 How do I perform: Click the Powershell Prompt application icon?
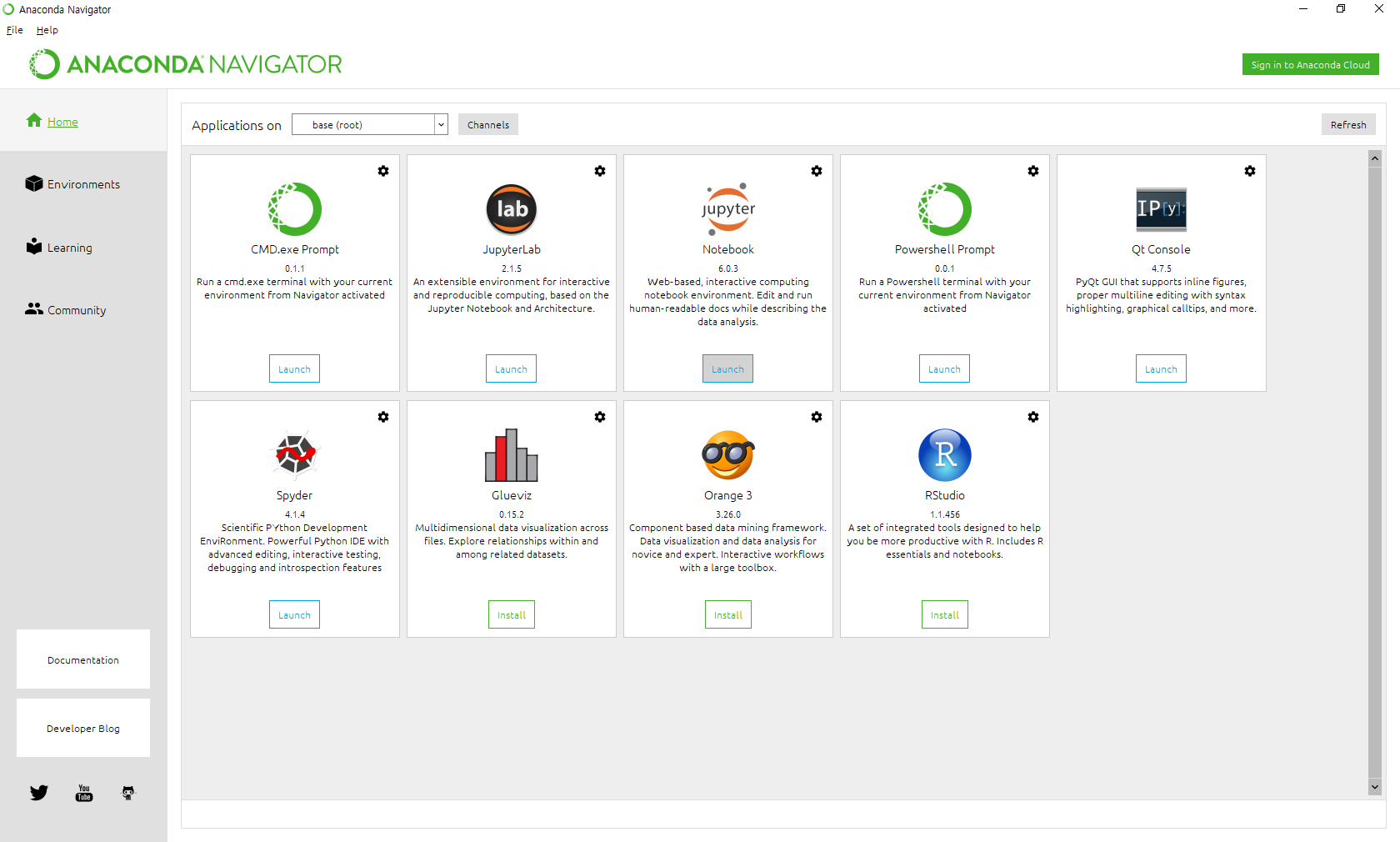(945, 209)
